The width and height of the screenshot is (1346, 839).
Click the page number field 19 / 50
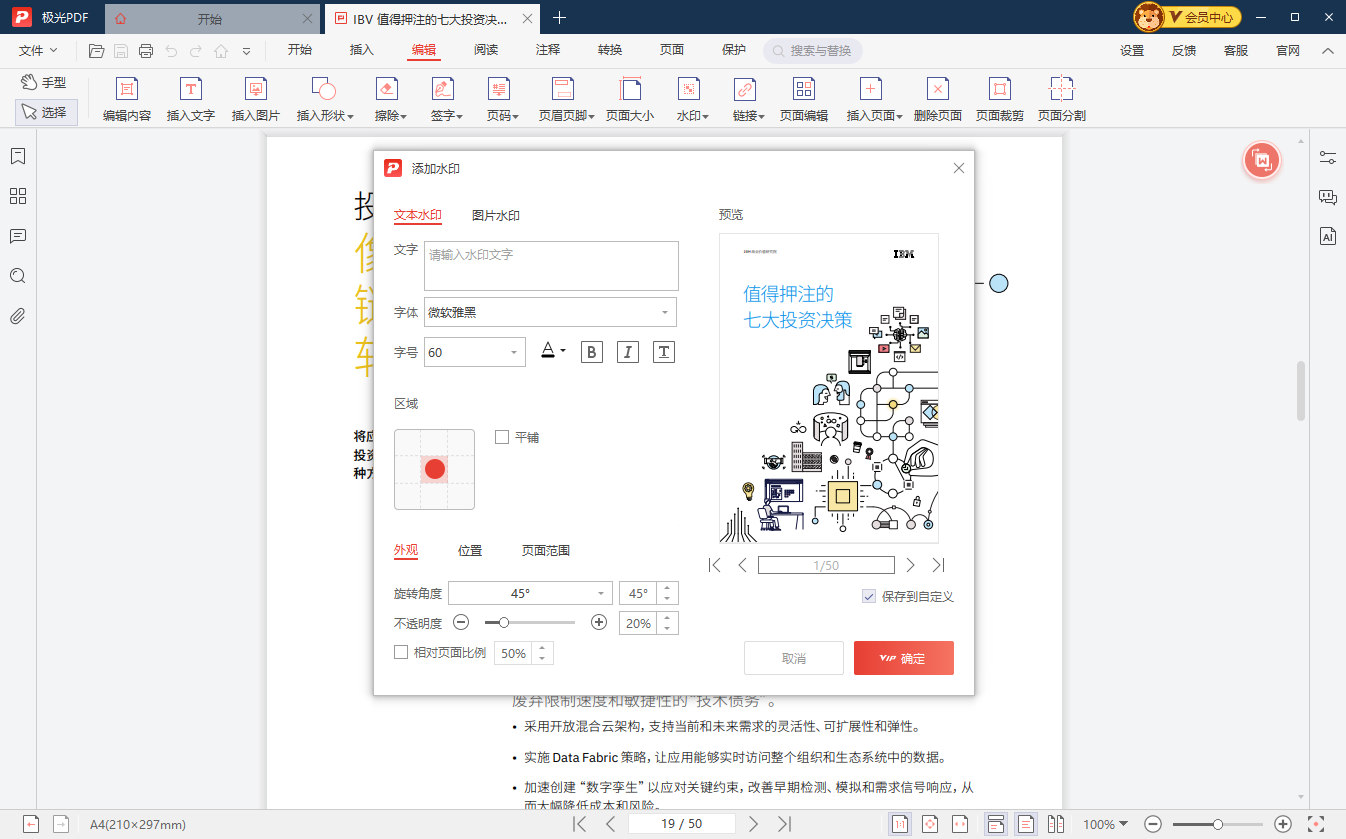click(682, 824)
